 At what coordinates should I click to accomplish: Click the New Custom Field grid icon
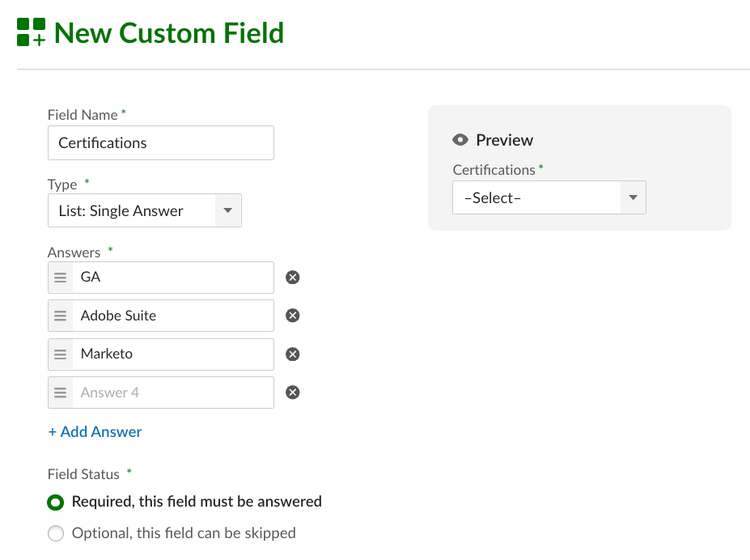pyautogui.click(x=31, y=32)
